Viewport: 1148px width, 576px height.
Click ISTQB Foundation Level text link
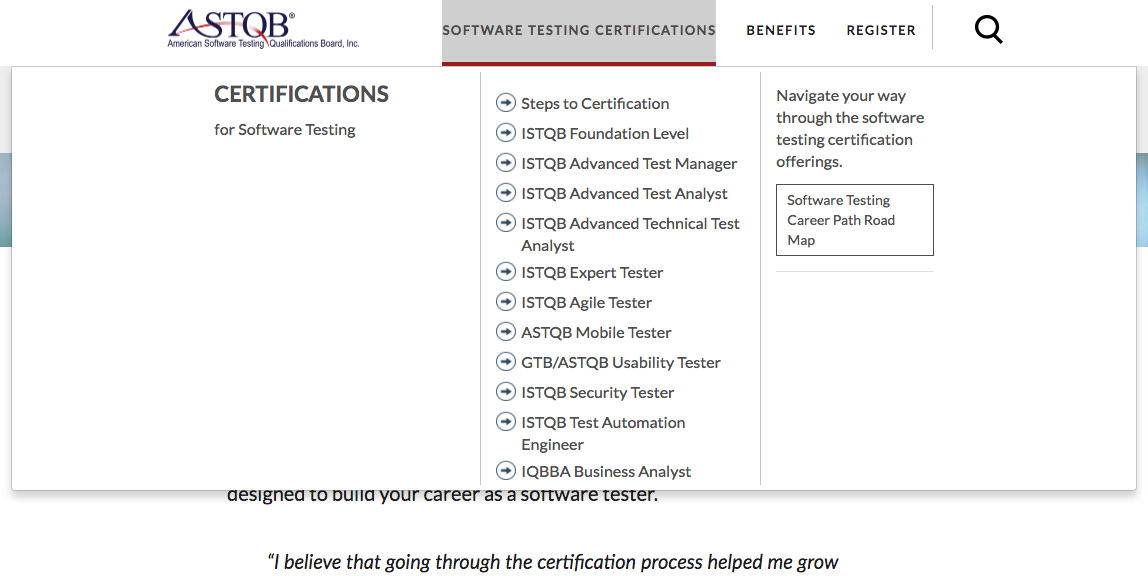(605, 133)
